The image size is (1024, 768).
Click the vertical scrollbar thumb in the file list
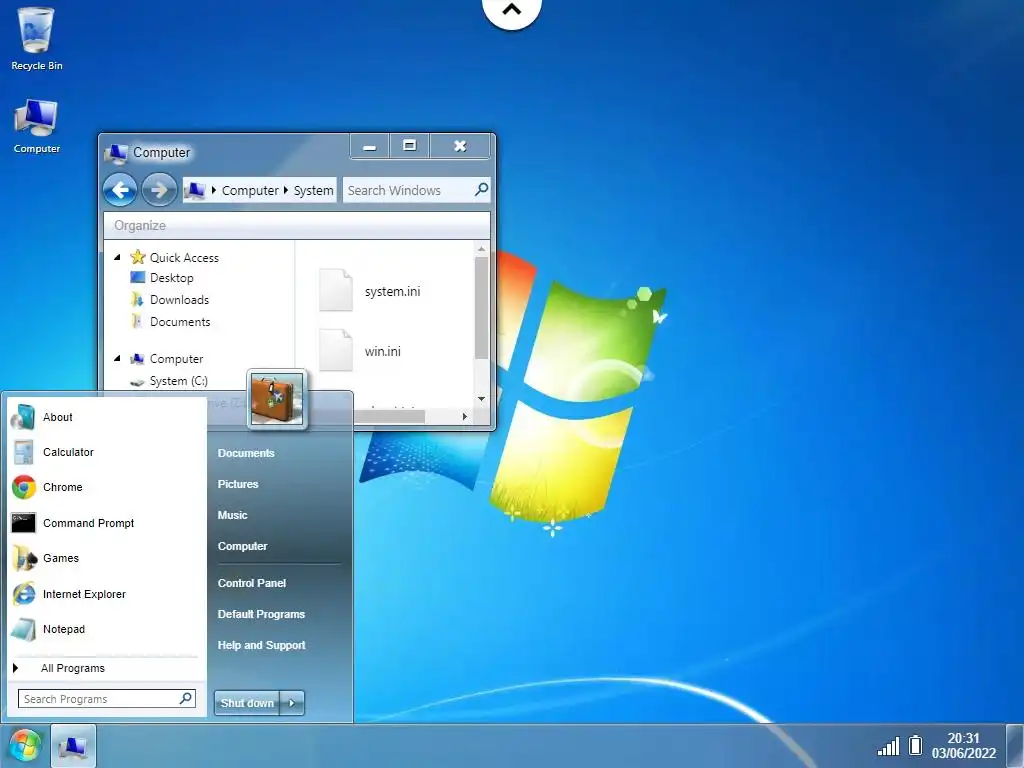click(x=481, y=308)
